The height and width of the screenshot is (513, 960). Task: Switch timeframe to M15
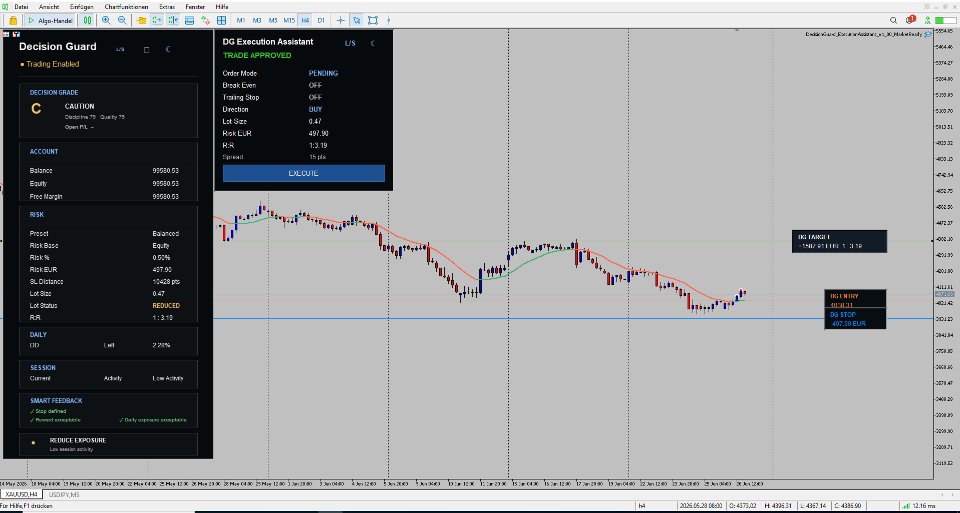pyautogui.click(x=289, y=20)
